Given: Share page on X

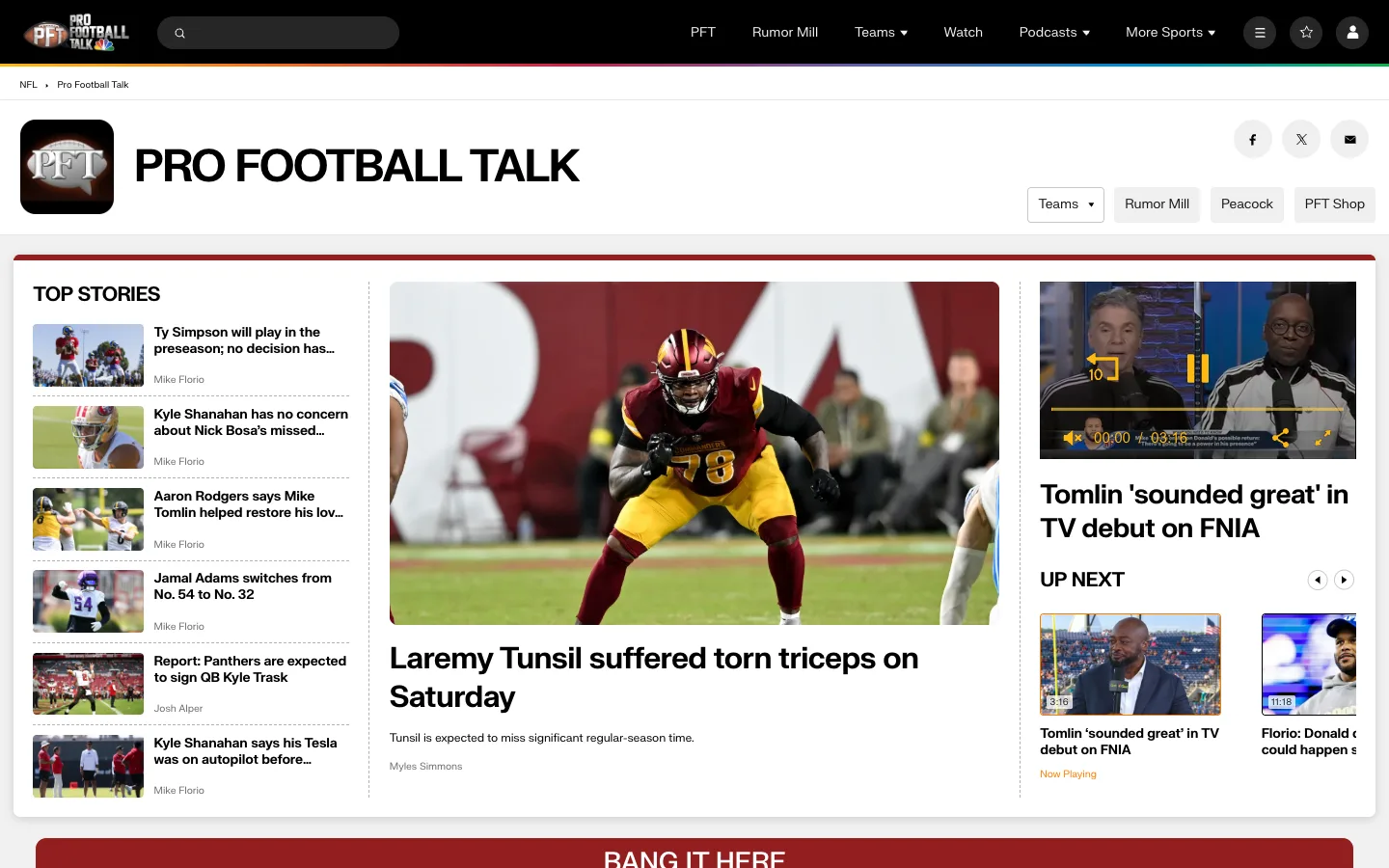Looking at the screenshot, I should pos(1301,140).
